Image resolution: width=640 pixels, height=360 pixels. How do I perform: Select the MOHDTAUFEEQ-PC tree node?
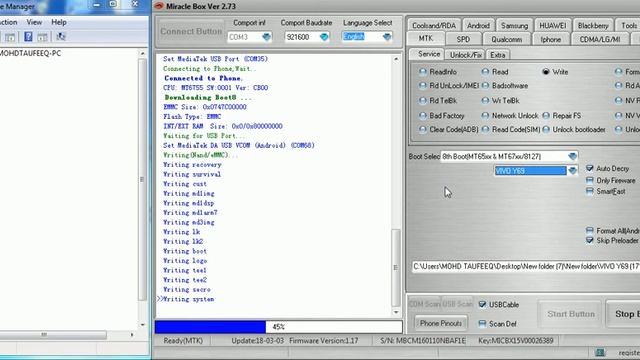tap(31, 53)
